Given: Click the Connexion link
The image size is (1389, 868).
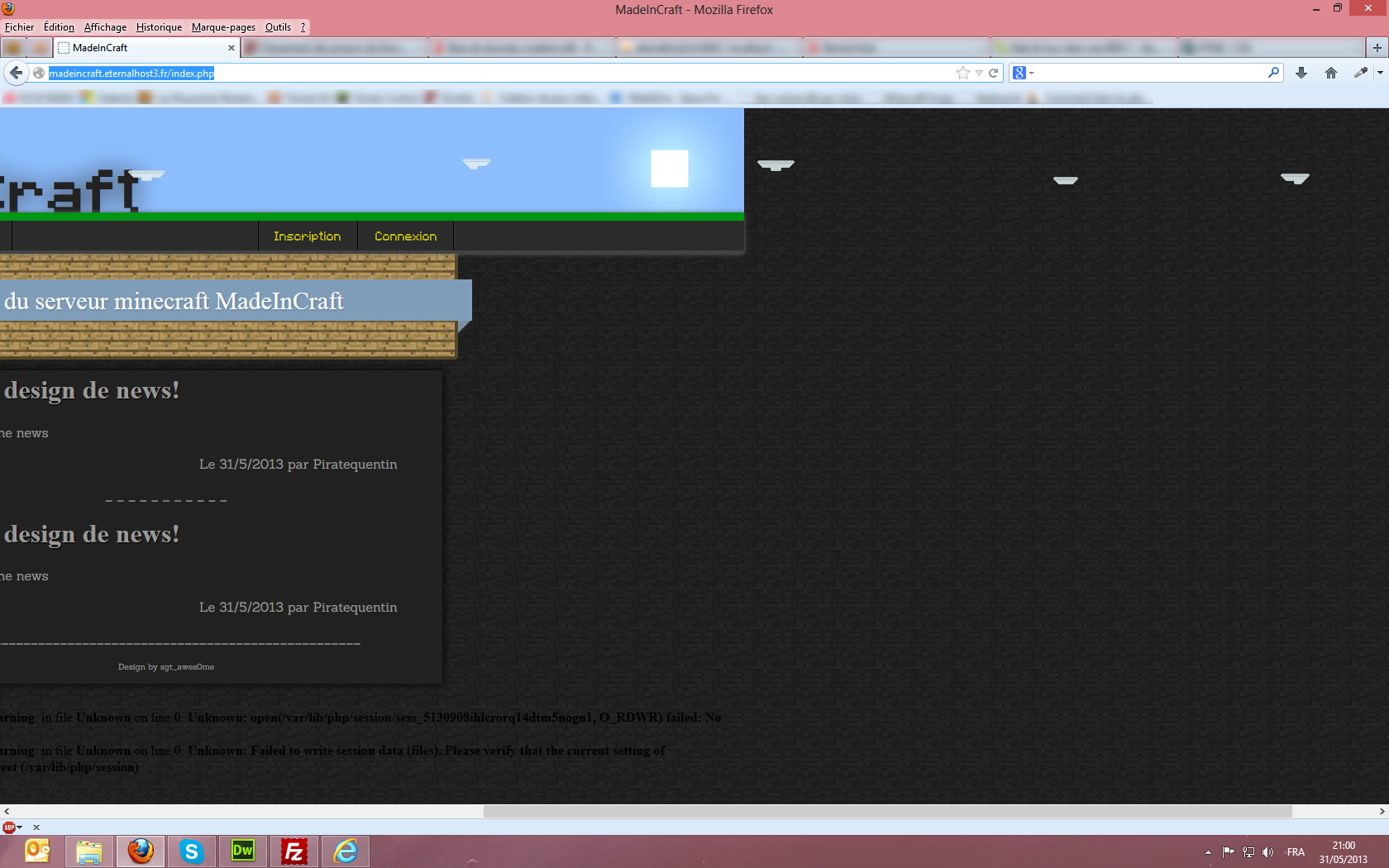Looking at the screenshot, I should click(405, 236).
